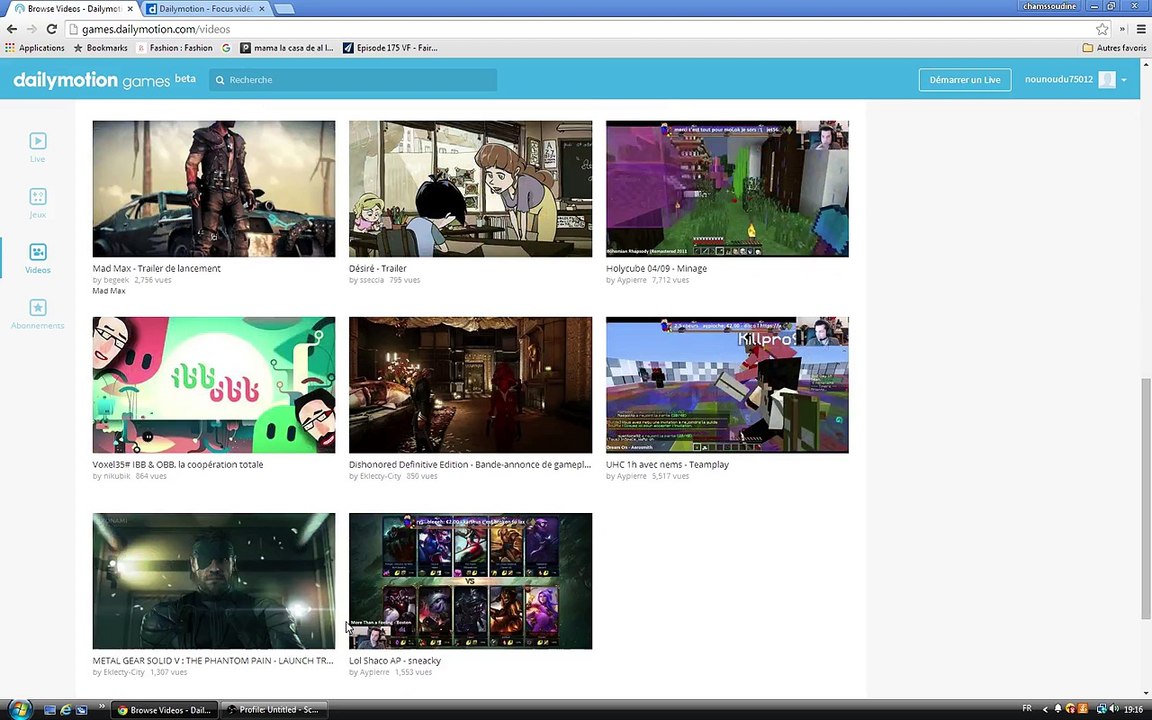The image size is (1152, 720).
Task: Play Metal Gear Solid V thumbnail
Action: pos(214,581)
